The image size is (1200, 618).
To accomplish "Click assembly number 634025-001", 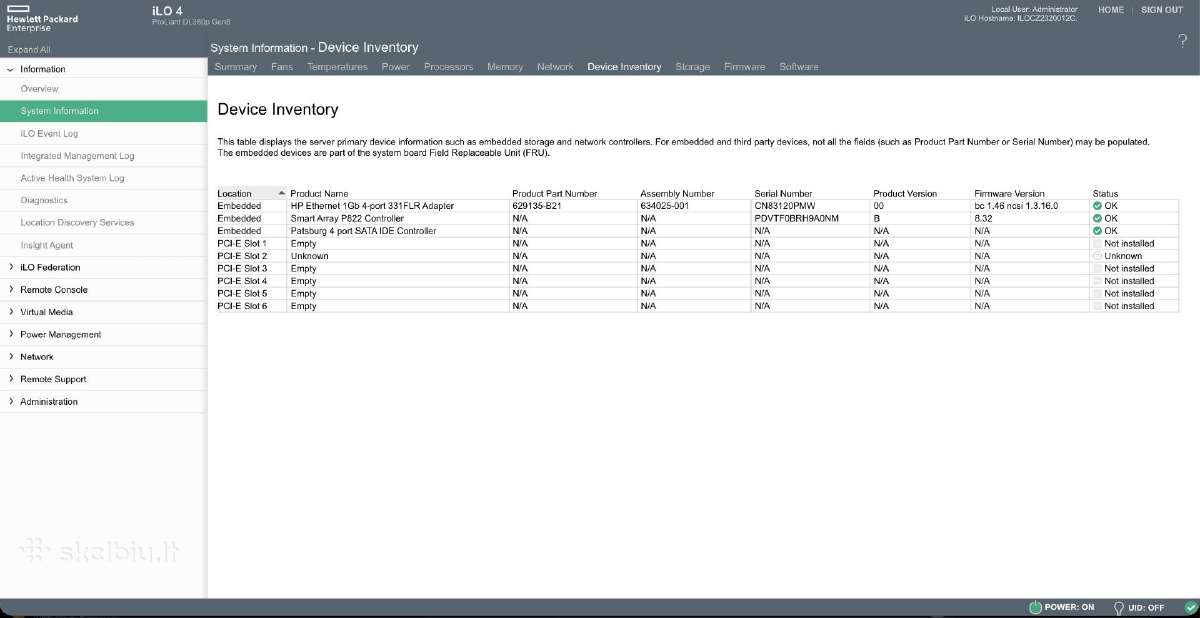I will (x=665, y=206).
